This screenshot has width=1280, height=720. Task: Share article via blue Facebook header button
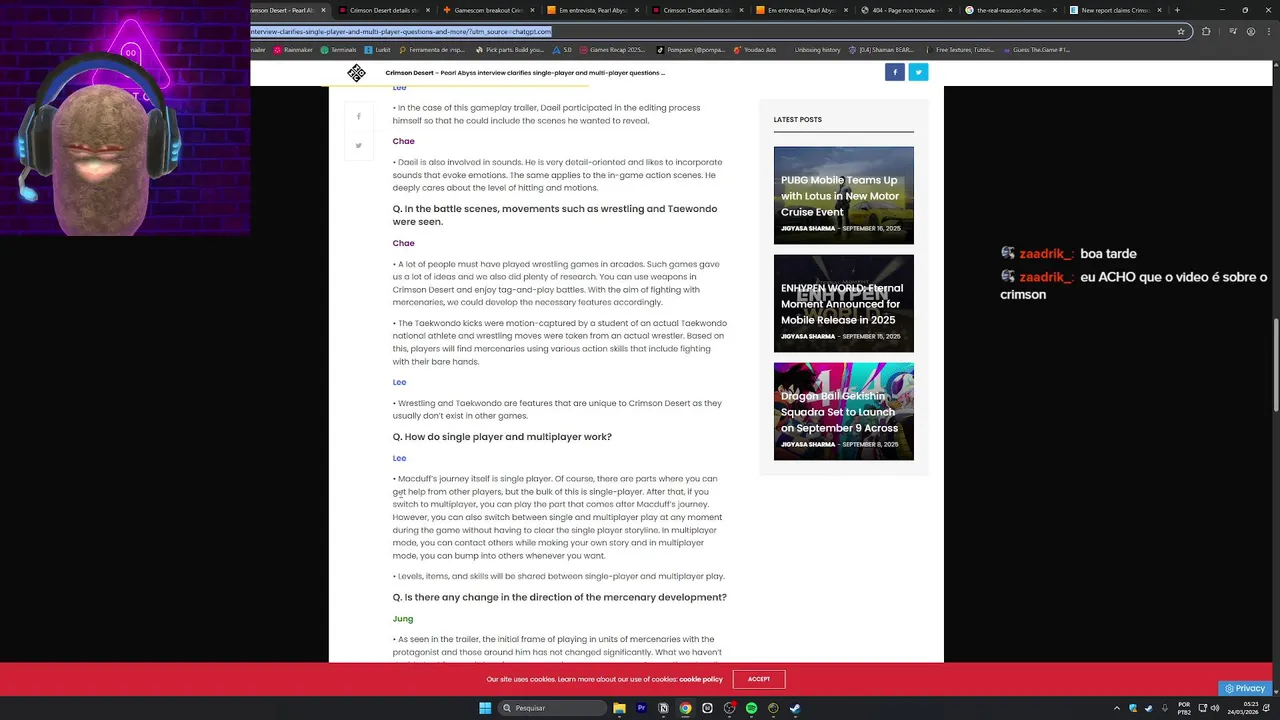(x=895, y=72)
